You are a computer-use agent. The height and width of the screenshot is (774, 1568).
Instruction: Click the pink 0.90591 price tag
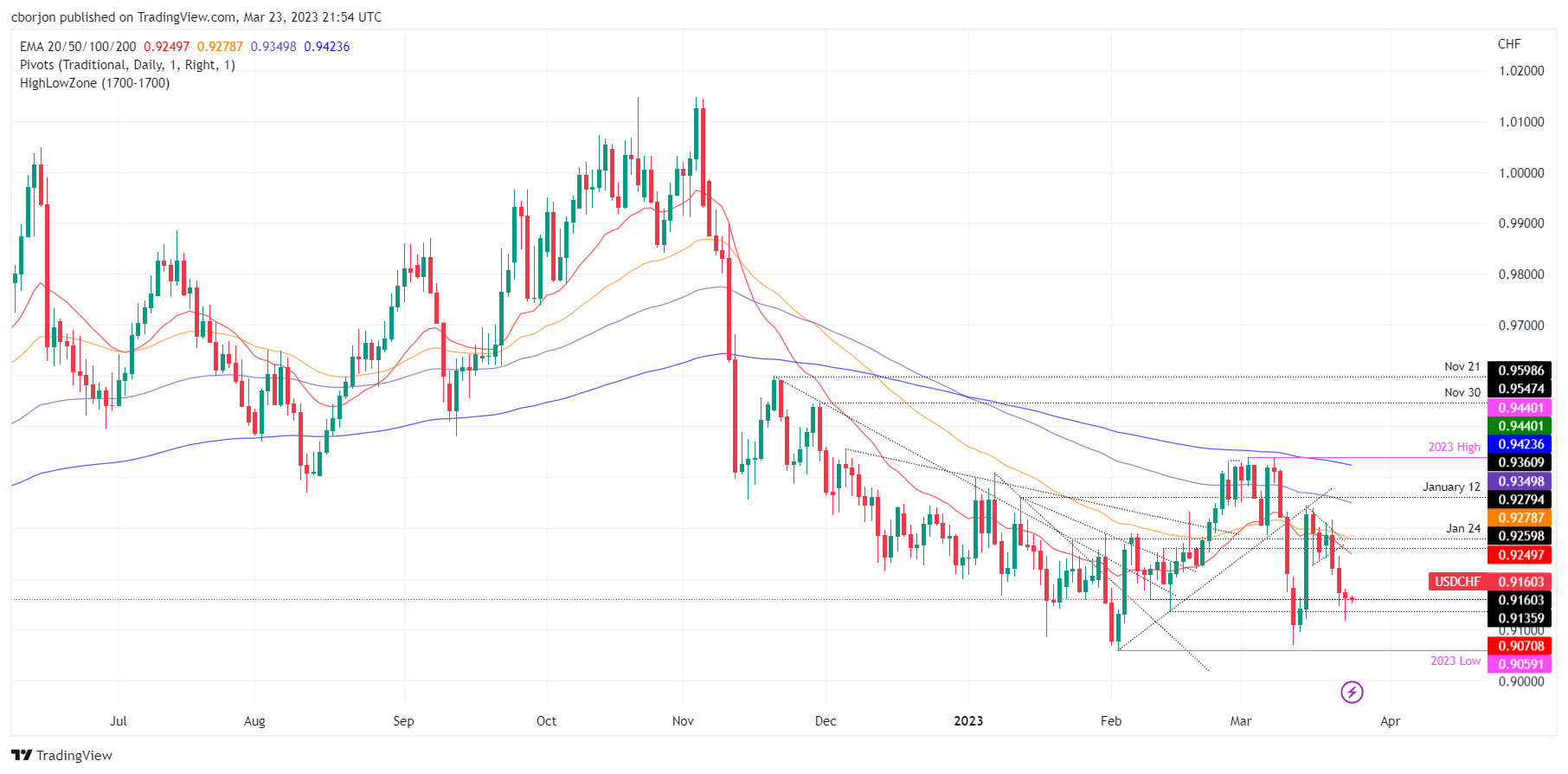tap(1520, 664)
